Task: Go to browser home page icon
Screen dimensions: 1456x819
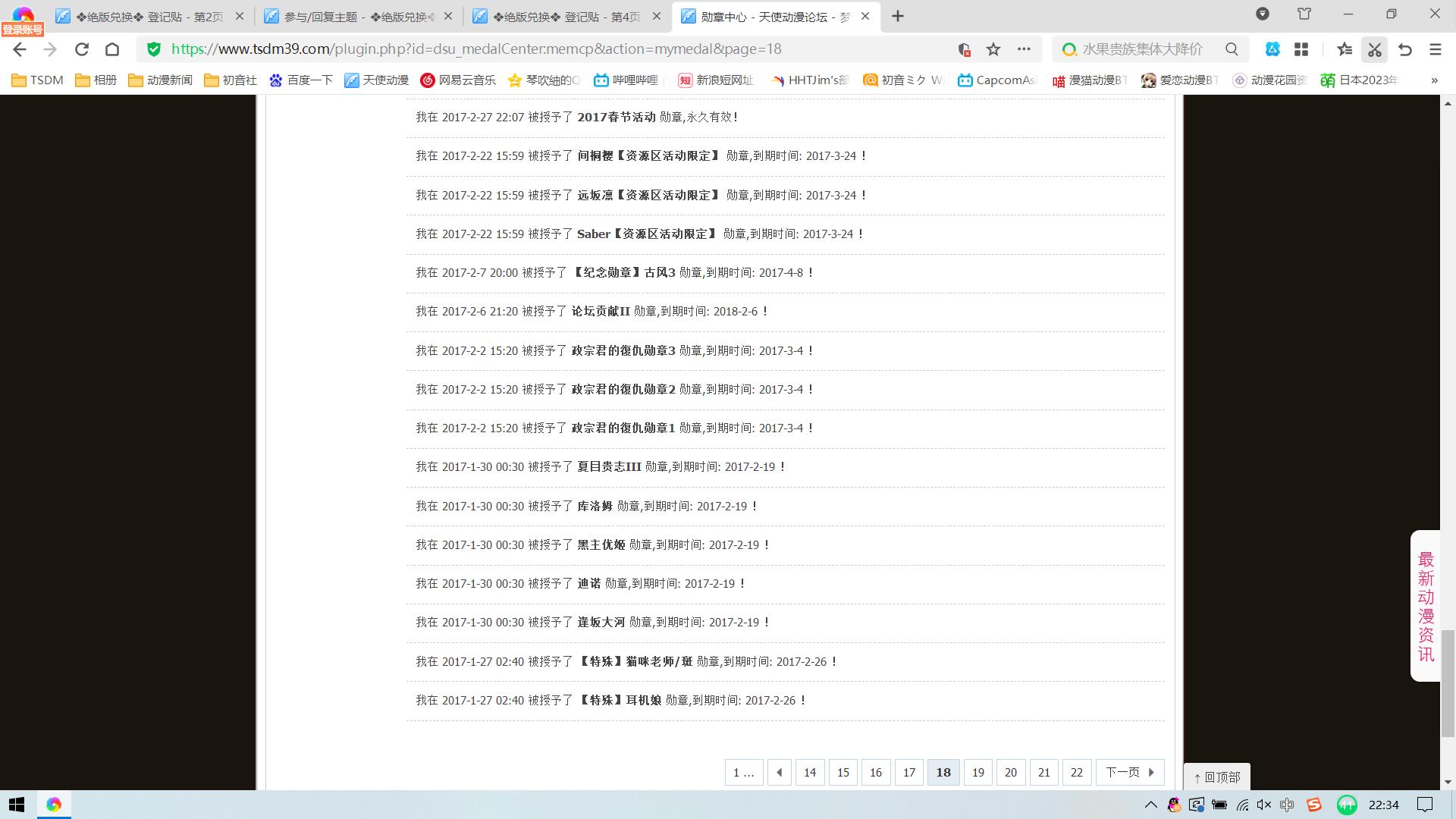Action: point(112,49)
